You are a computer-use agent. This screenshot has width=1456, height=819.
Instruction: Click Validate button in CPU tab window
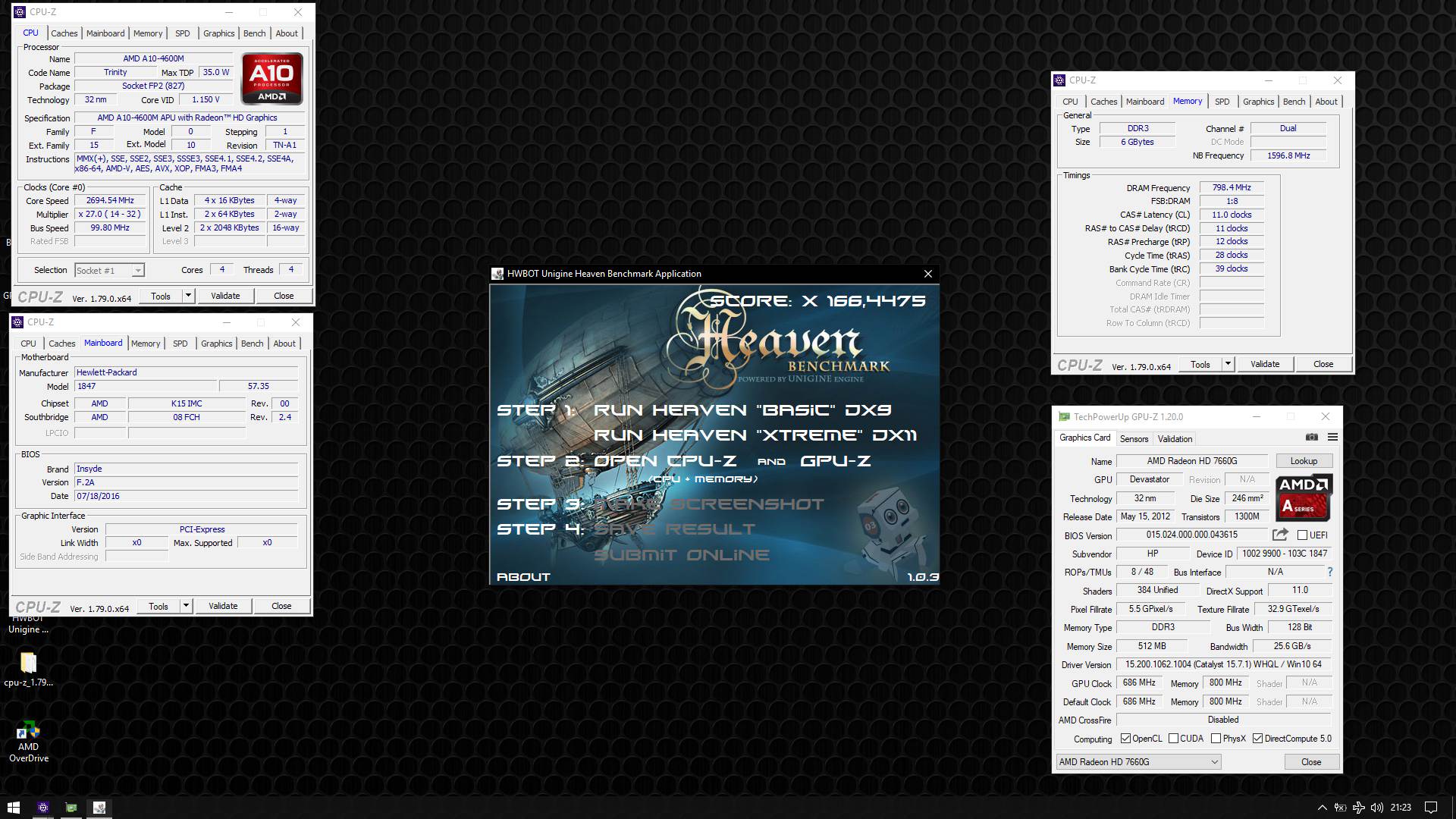click(225, 296)
